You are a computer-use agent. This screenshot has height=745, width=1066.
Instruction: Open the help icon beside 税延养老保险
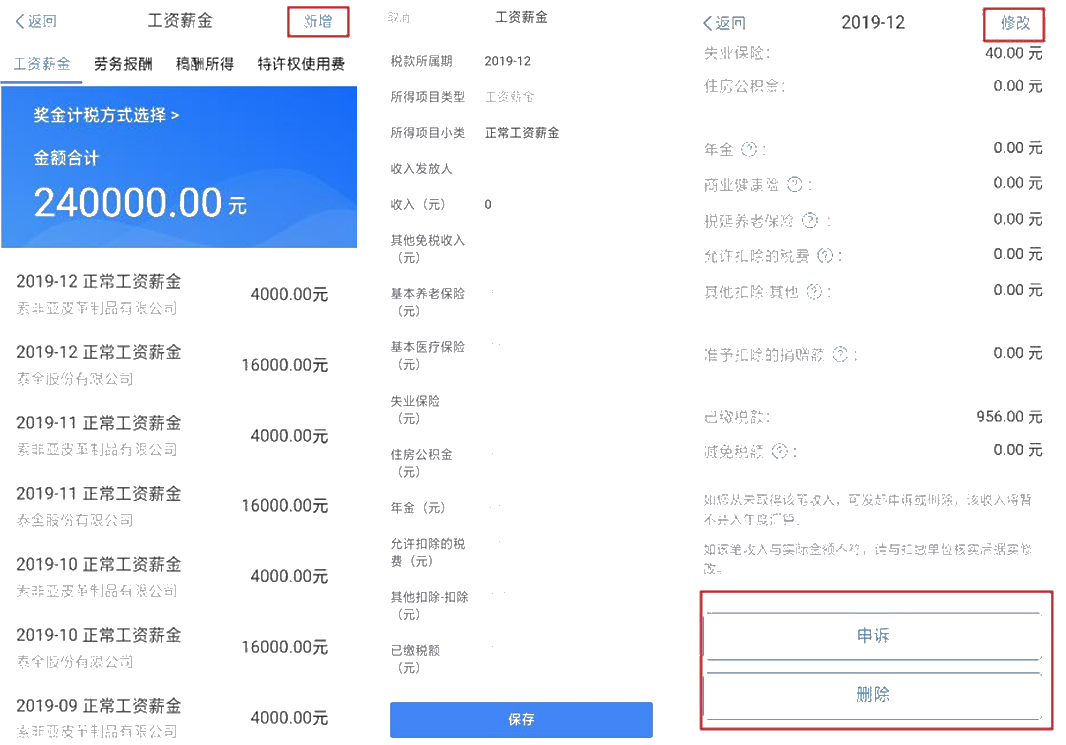tap(810, 220)
